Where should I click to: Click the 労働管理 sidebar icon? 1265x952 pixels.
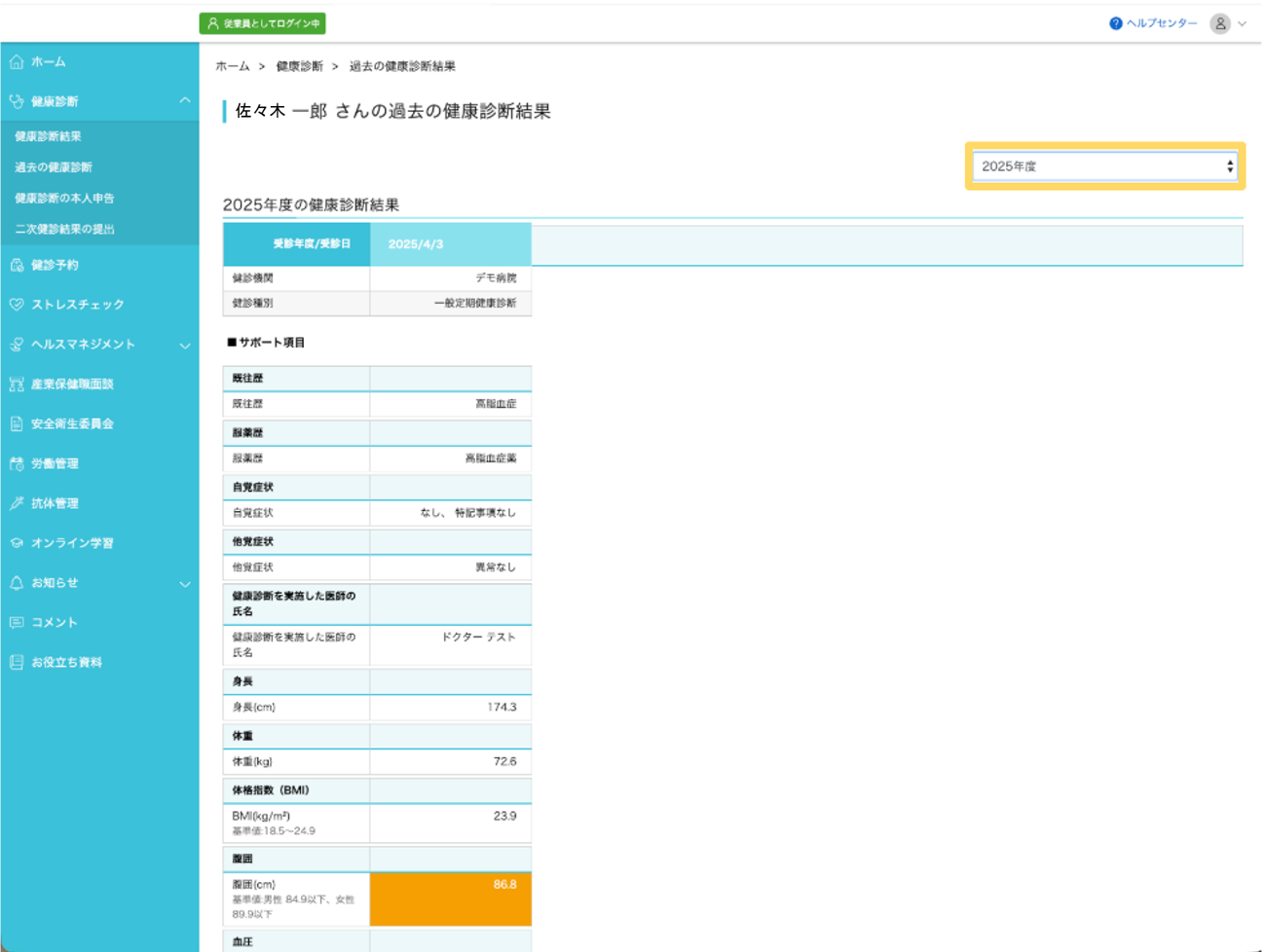17,463
